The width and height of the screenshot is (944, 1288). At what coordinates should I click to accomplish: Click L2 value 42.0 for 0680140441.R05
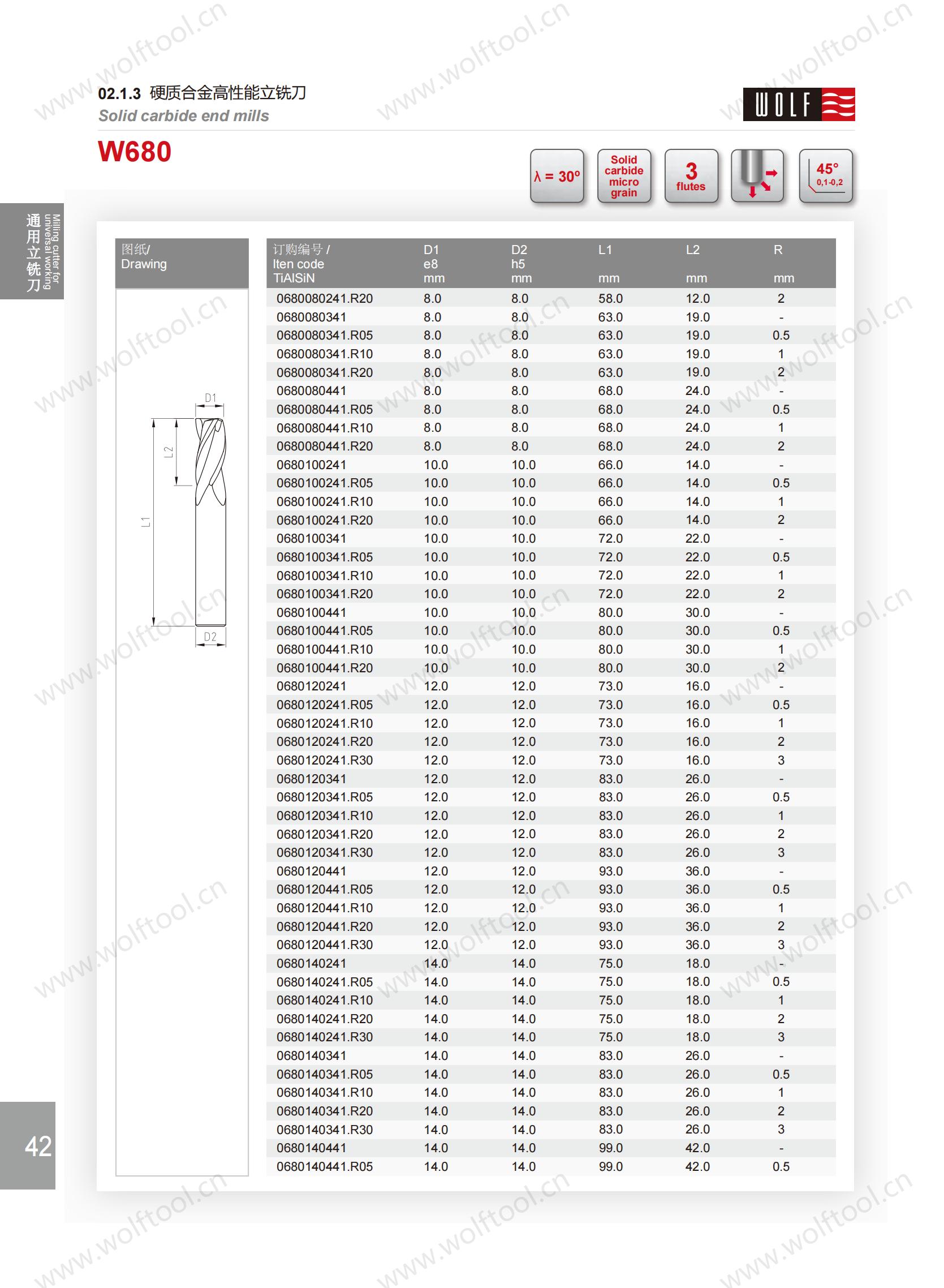(x=698, y=1166)
